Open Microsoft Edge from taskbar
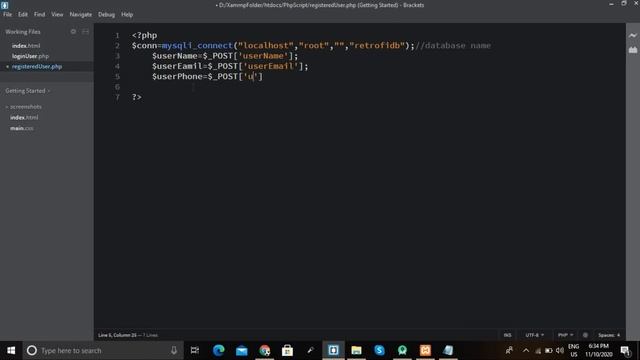Viewport: 640px width, 360px height. (x=218, y=350)
